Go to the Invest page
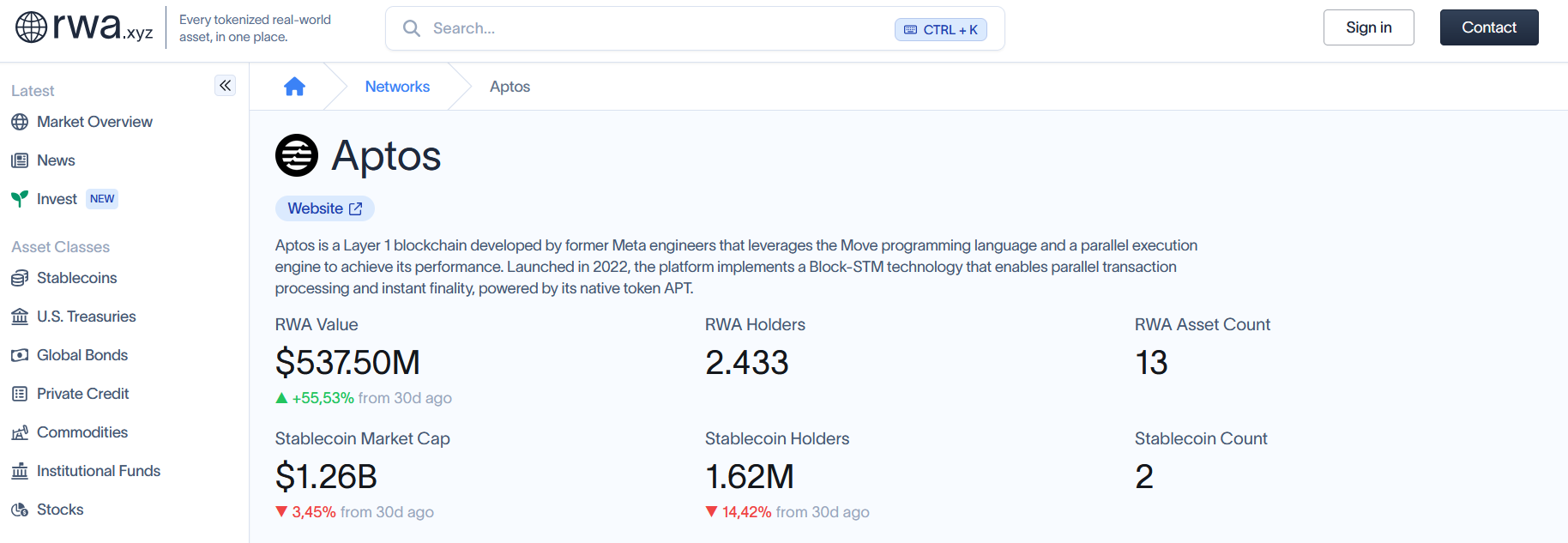Screen dimensions: 1568x543 pyautogui.click(x=57, y=199)
